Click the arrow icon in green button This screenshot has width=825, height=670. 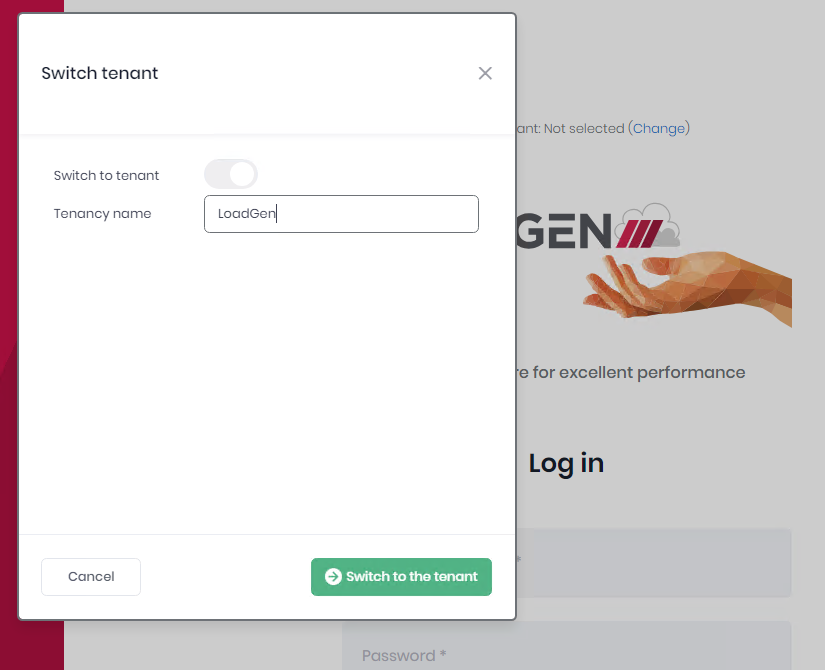[333, 577]
